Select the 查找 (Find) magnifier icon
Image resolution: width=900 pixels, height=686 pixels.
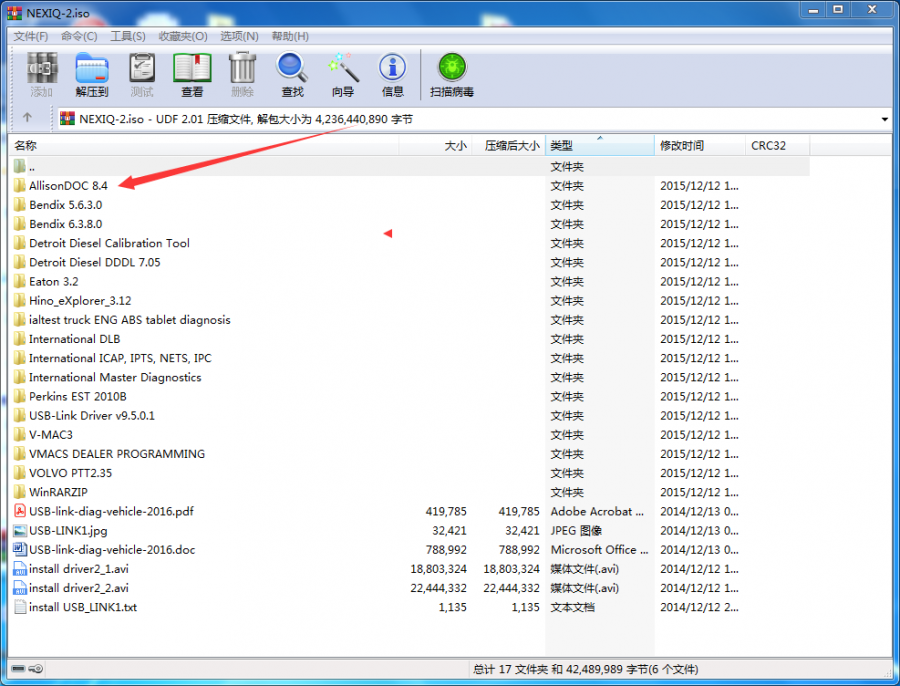pyautogui.click(x=291, y=72)
